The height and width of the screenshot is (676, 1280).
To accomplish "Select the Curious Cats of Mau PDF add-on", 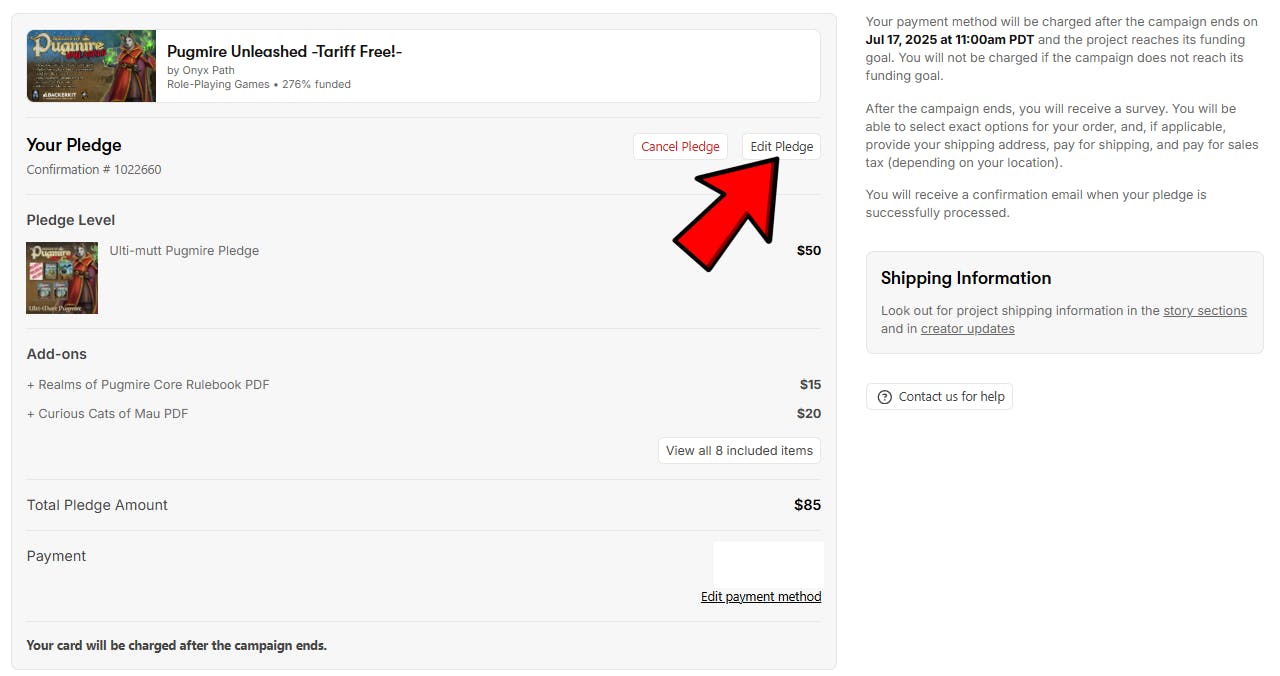I will click(113, 414).
